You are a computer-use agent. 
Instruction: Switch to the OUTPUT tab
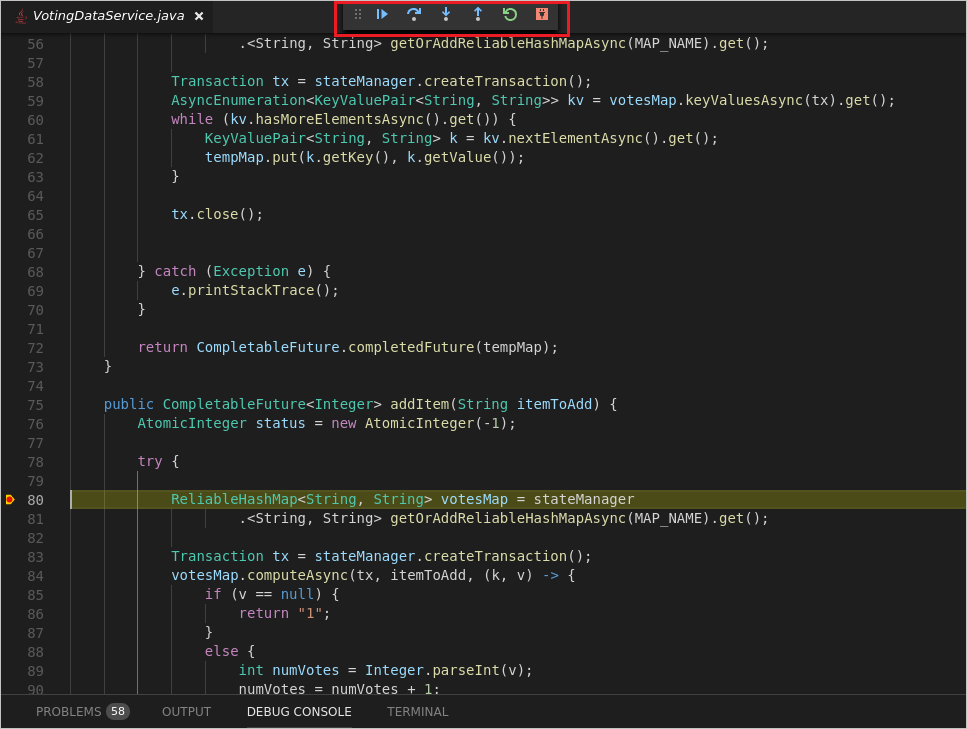pyautogui.click(x=186, y=712)
